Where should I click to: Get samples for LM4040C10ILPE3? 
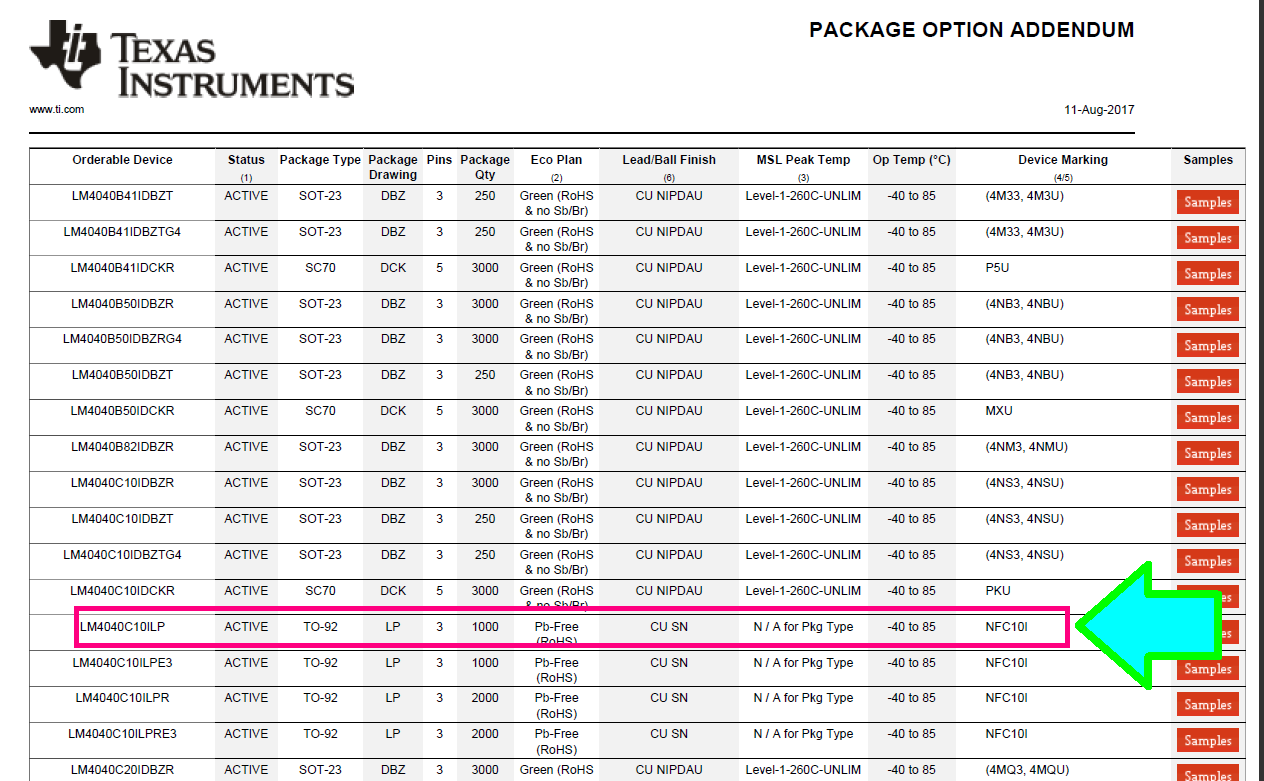[x=1208, y=669]
